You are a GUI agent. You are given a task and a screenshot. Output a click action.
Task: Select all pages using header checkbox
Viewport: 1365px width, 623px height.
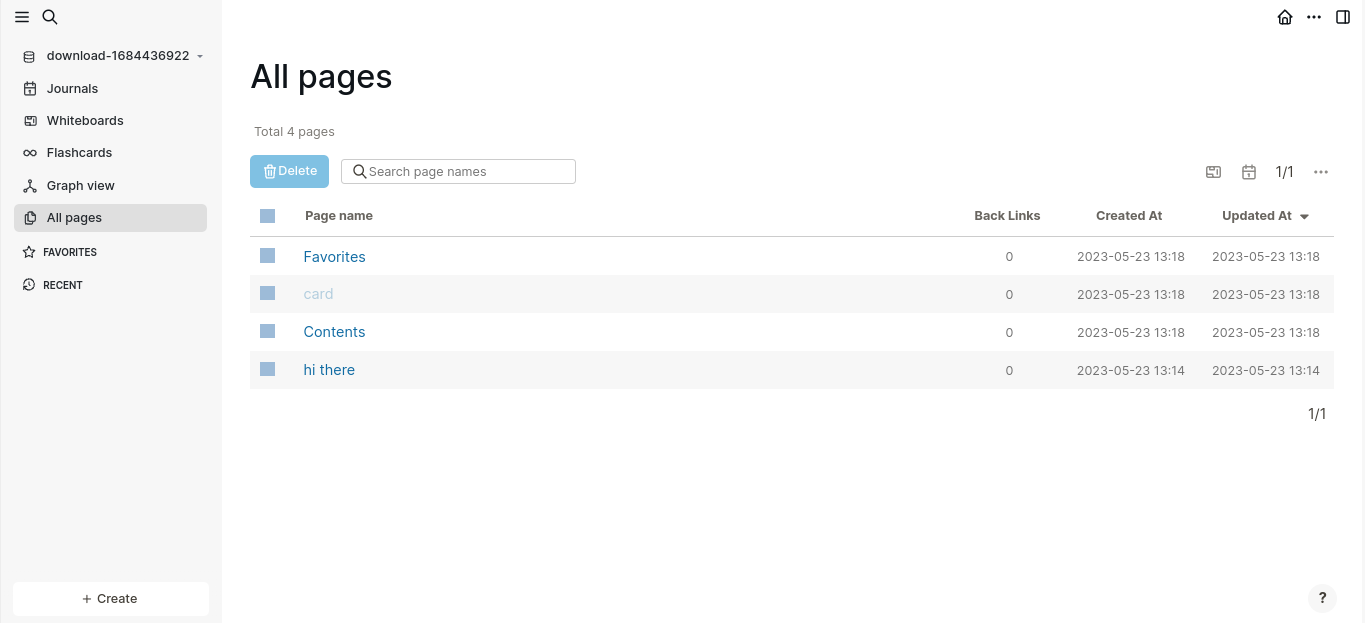pos(267,215)
